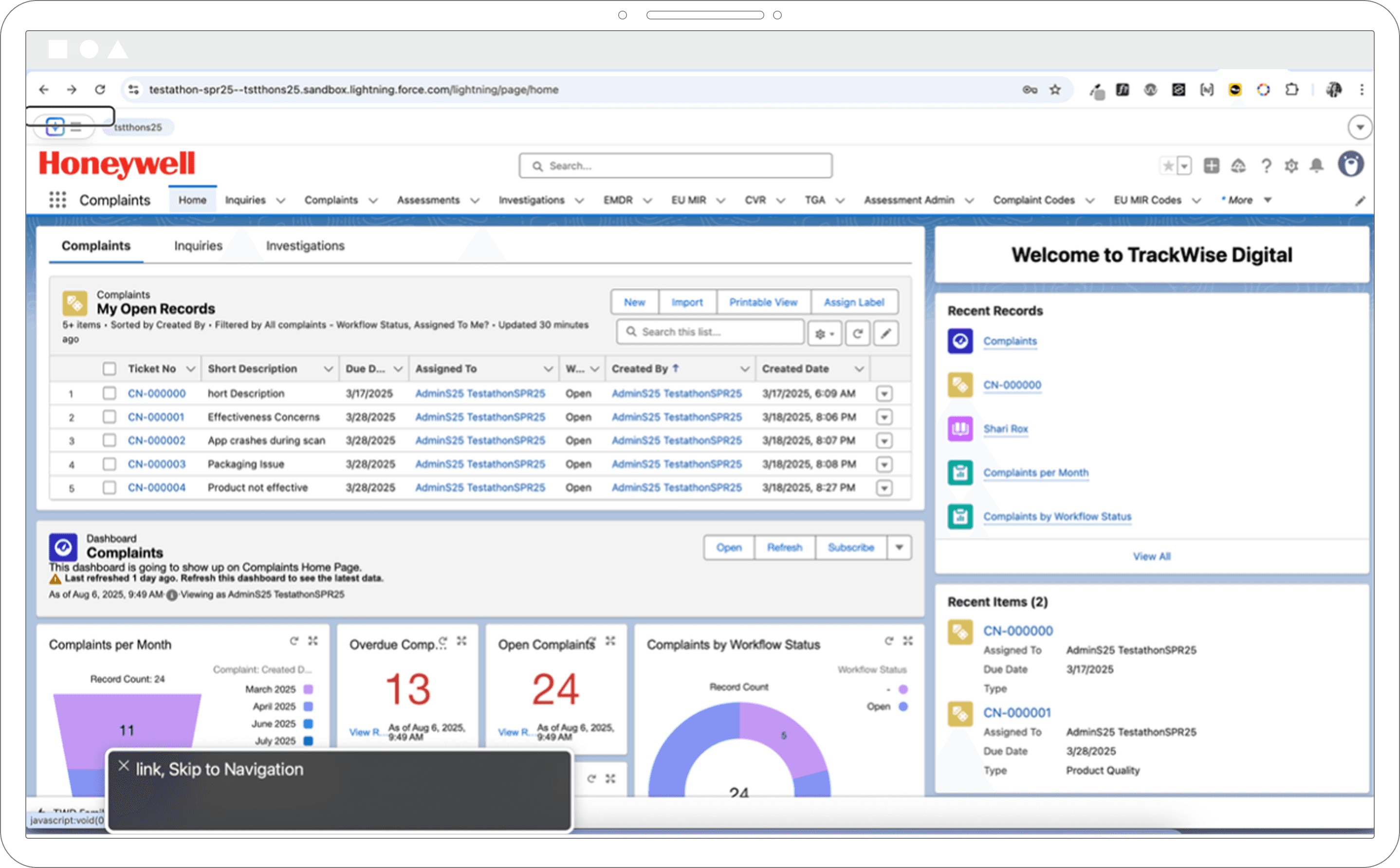Image resolution: width=1400 pixels, height=868 pixels.
Task: Click the global Search field
Action: point(675,165)
